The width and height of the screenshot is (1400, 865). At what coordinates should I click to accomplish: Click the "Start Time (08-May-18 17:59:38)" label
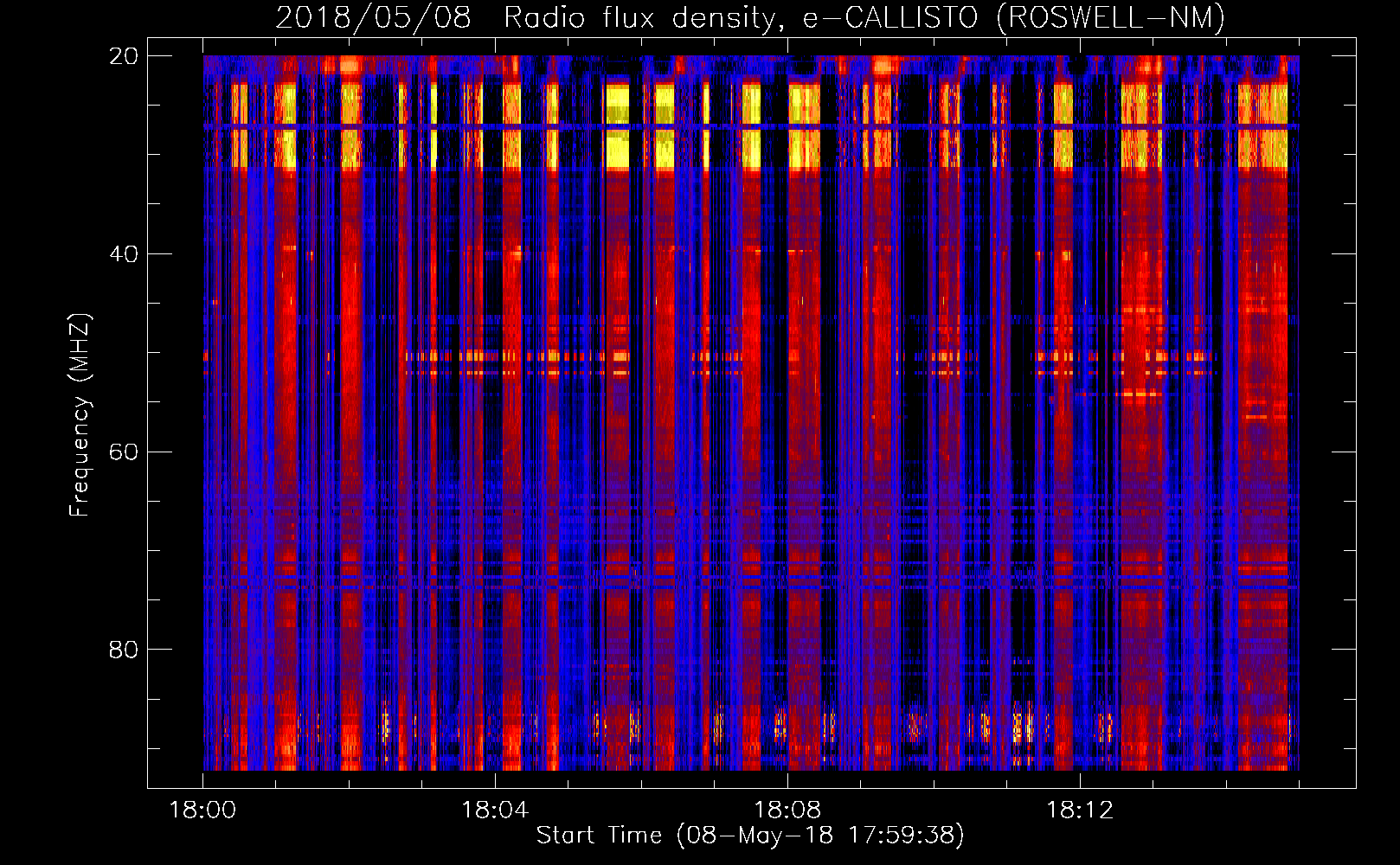(x=750, y=836)
